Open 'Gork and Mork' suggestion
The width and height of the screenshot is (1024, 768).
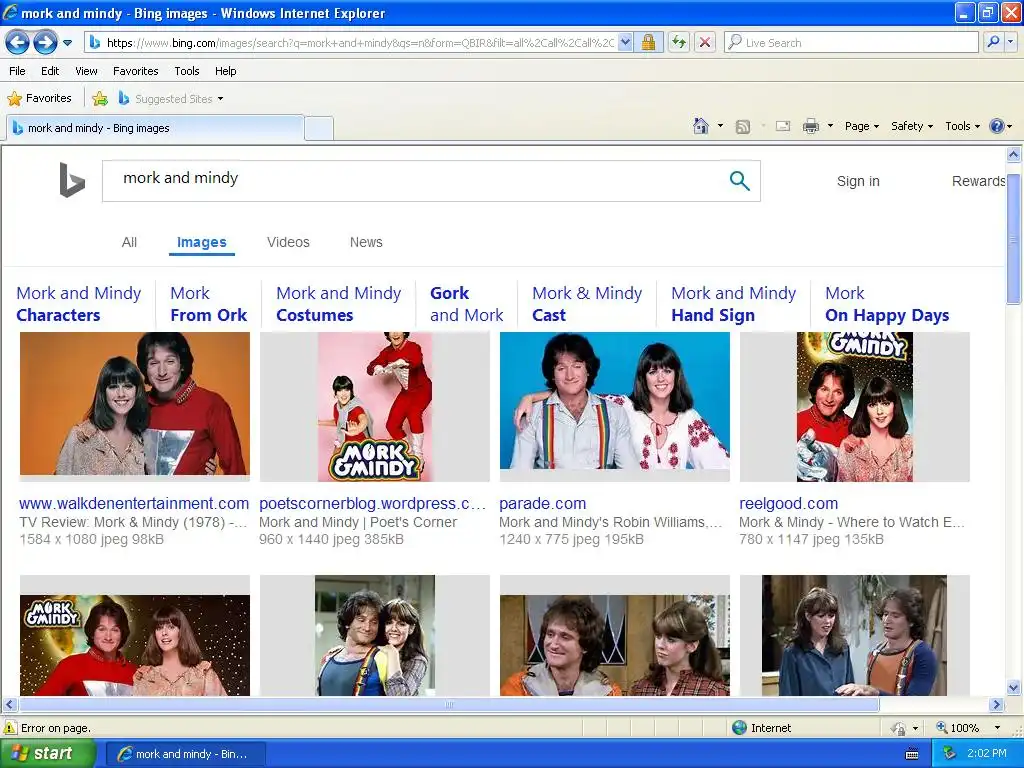466,304
